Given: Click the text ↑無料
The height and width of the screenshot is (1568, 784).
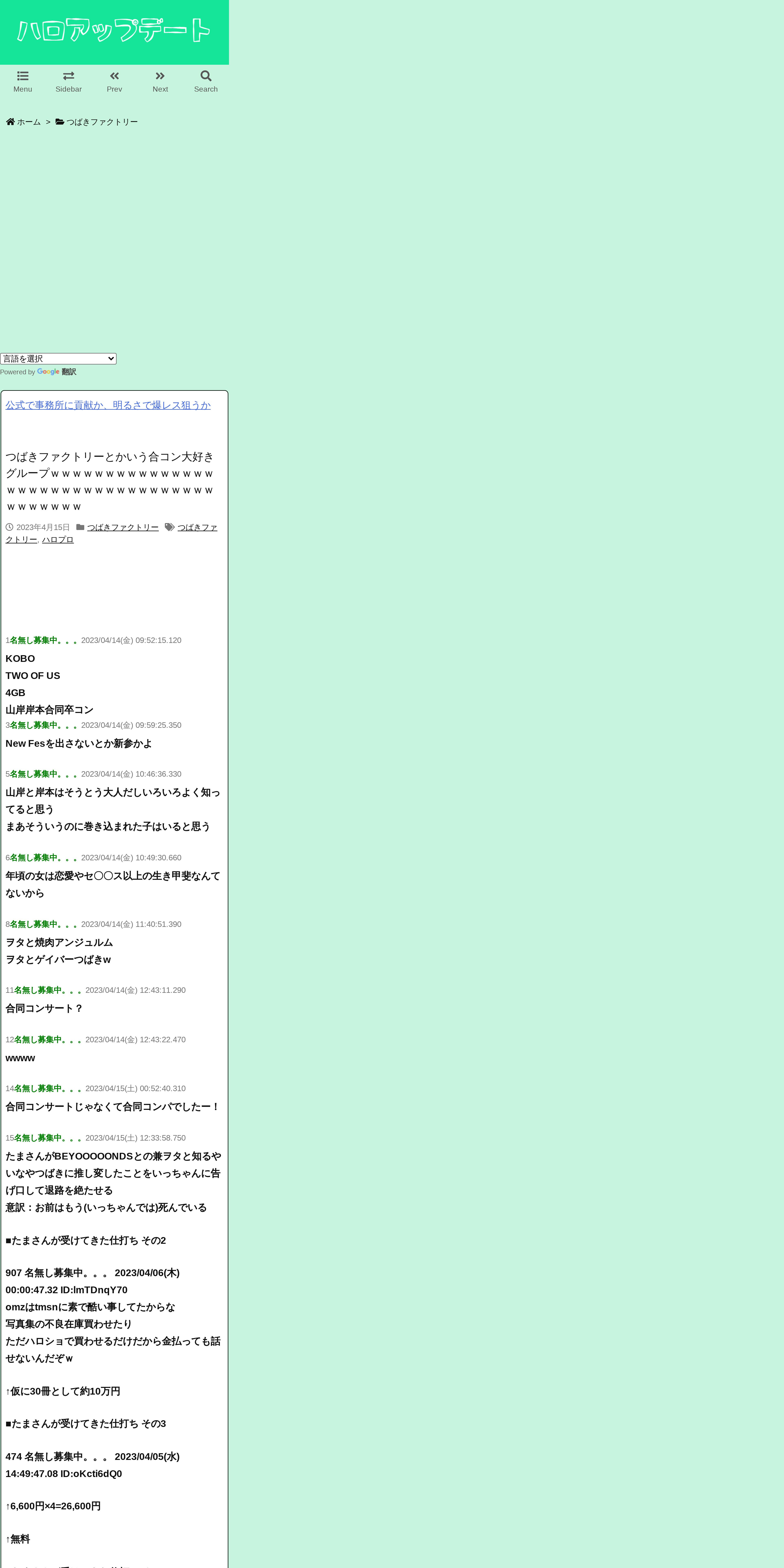Looking at the screenshot, I should (x=18, y=1539).
